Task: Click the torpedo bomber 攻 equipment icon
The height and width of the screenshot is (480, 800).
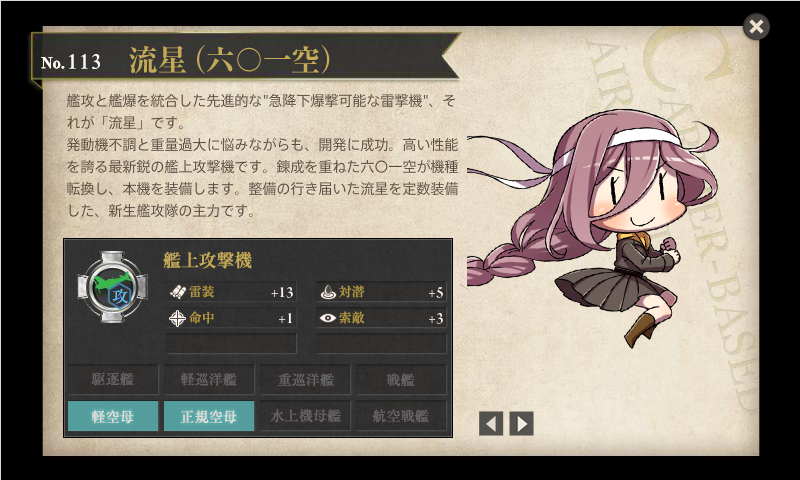Action: coord(112,287)
